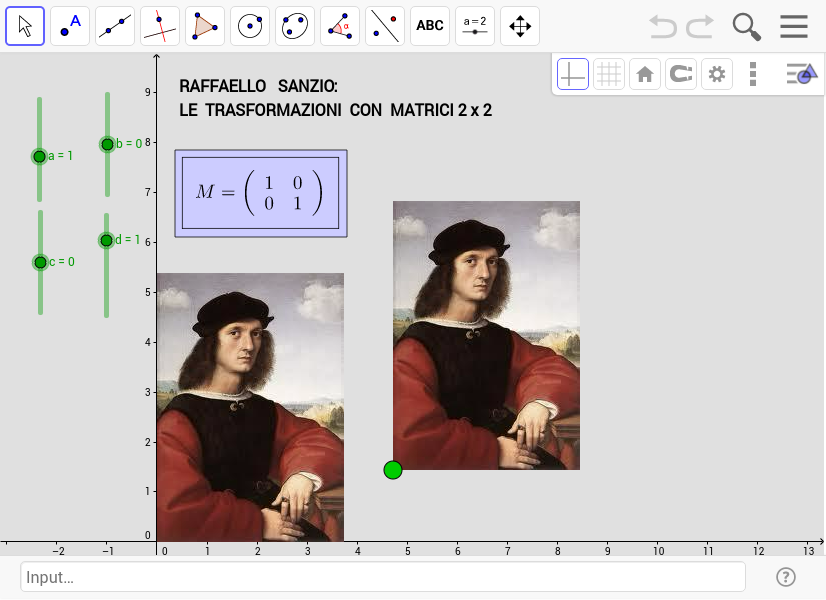Image resolution: width=826 pixels, height=600 pixels.
Task: Select the Circle with Center tool
Action: point(250,26)
